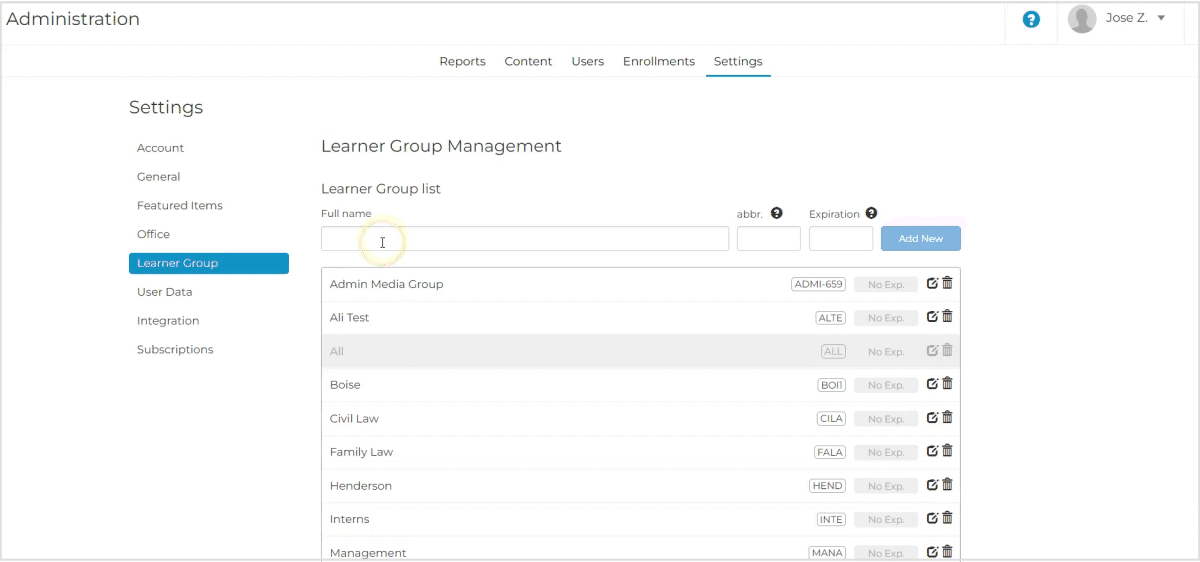The height and width of the screenshot is (562, 1200).
Task: Select Learner Group in sidebar
Action: click(x=209, y=263)
